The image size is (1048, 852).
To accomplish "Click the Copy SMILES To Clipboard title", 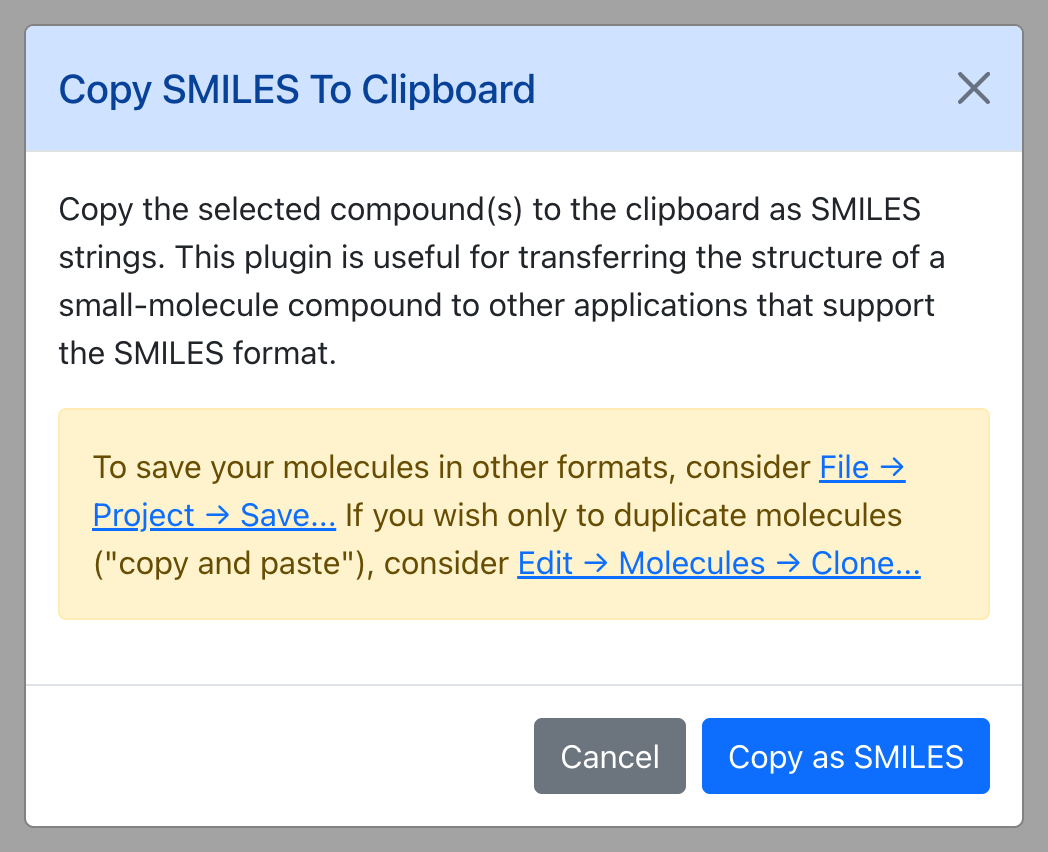I will [297, 90].
